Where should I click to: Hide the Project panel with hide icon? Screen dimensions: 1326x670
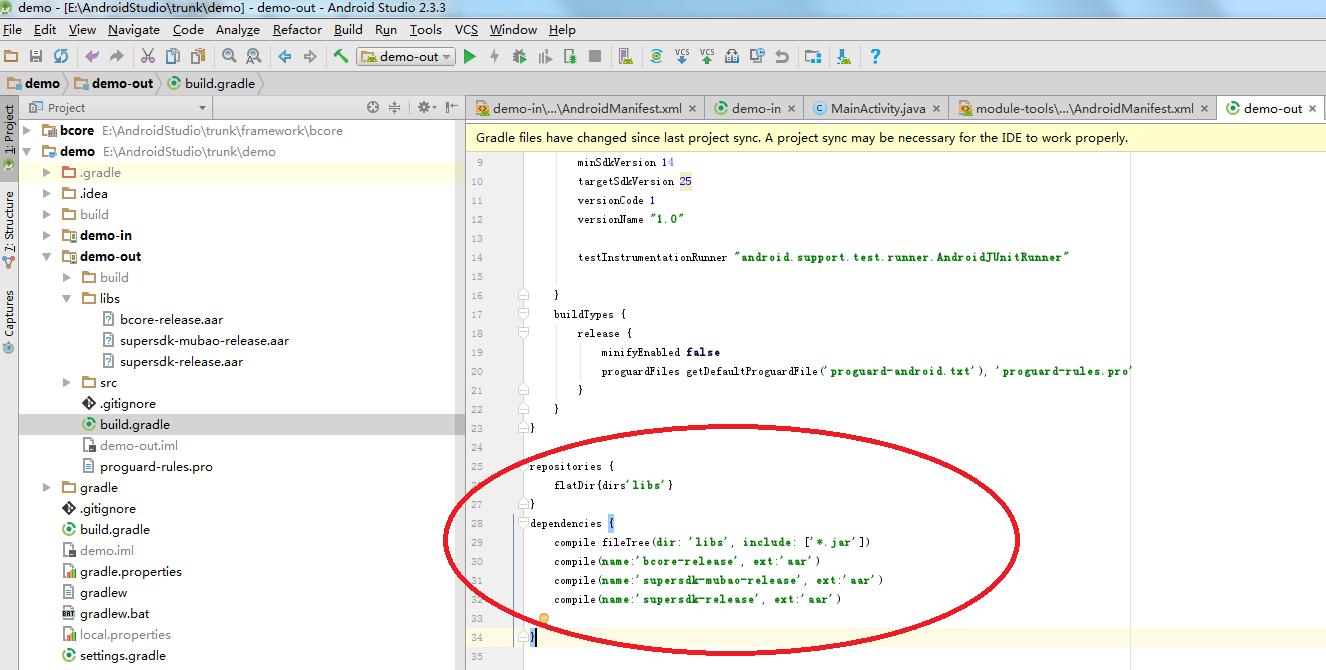[x=452, y=107]
